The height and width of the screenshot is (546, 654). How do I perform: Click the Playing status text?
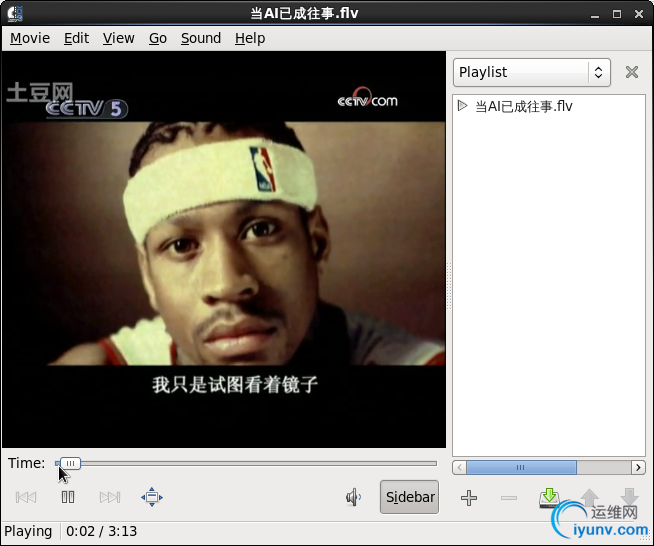(28, 531)
